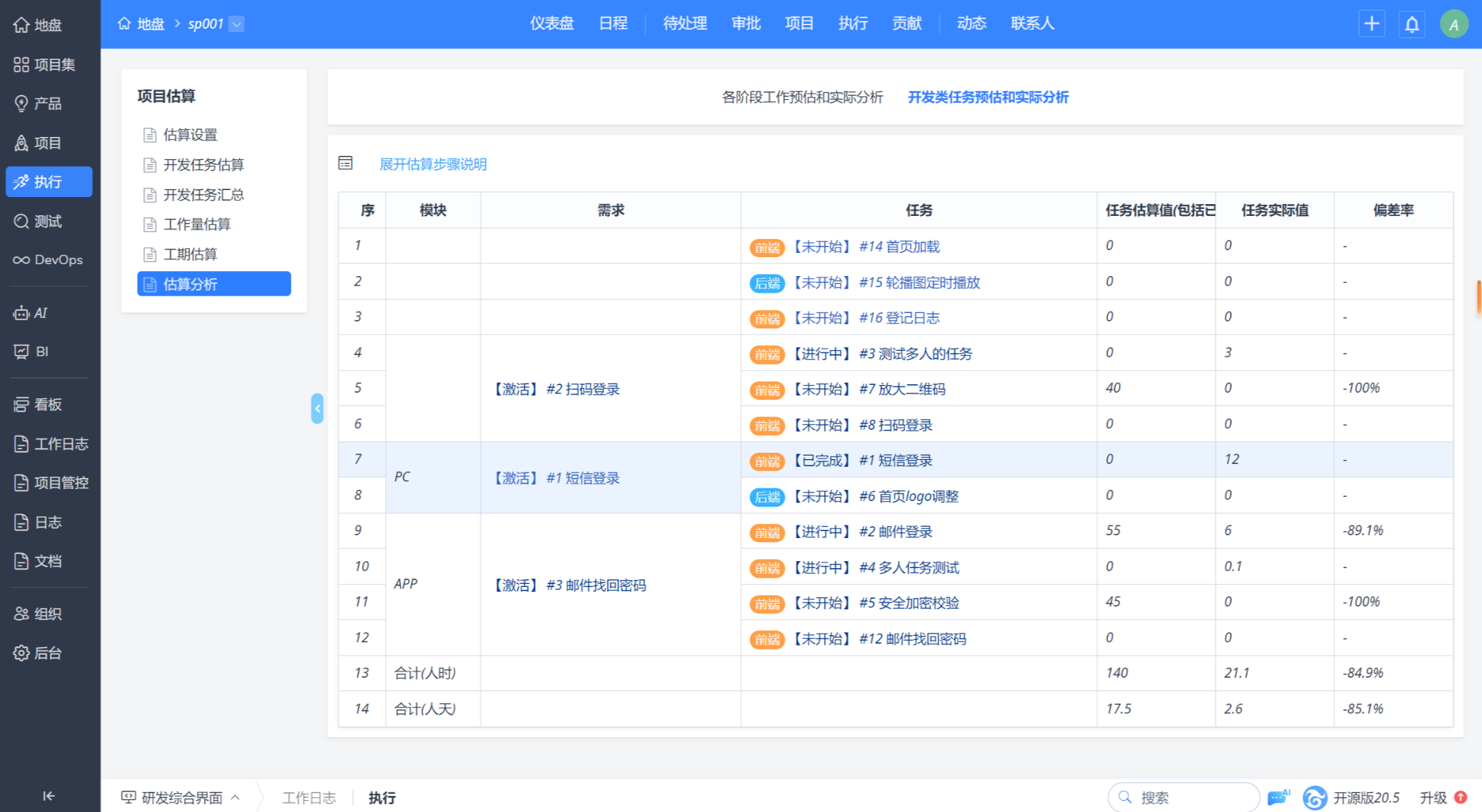Viewport: 1482px width, 812px height.
Task: Click the user avatar icon
Action: tap(1453, 24)
